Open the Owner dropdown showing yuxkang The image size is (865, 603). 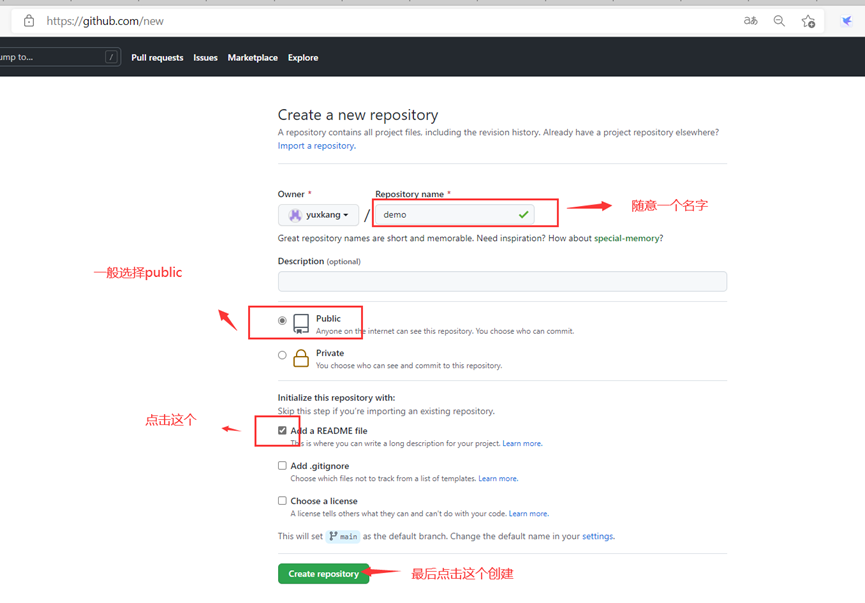(318, 215)
